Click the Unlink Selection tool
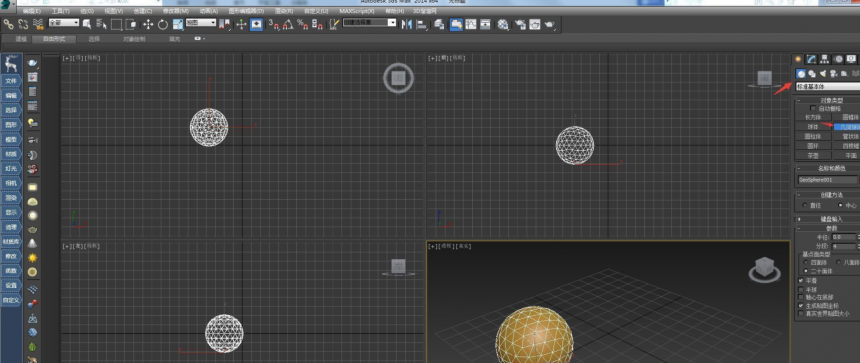Screen dimensions: 860x363 (23, 24)
